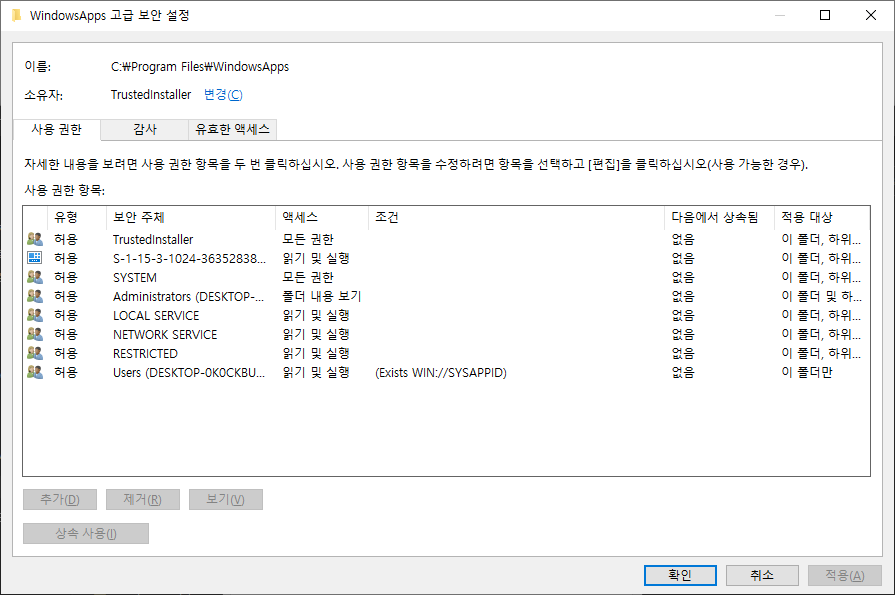Click the 변경(C) owner link
The image size is (895, 595).
tap(223, 95)
